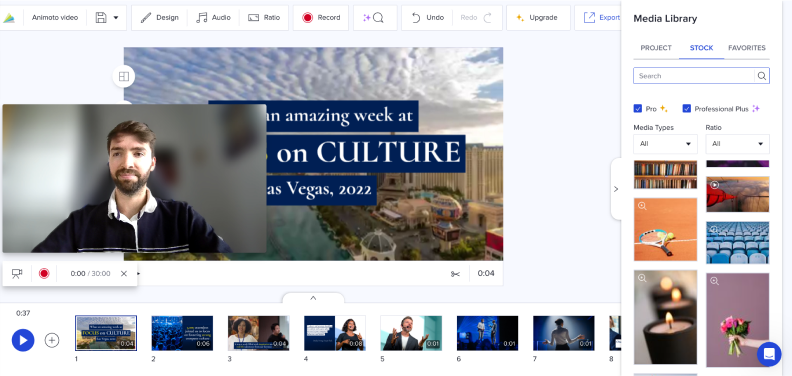Click the 0:04 scene duration

(x=486, y=273)
